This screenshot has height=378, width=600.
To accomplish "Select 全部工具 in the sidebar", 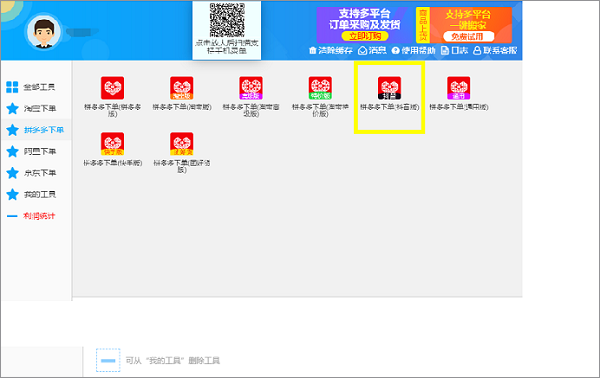I will point(31,87).
